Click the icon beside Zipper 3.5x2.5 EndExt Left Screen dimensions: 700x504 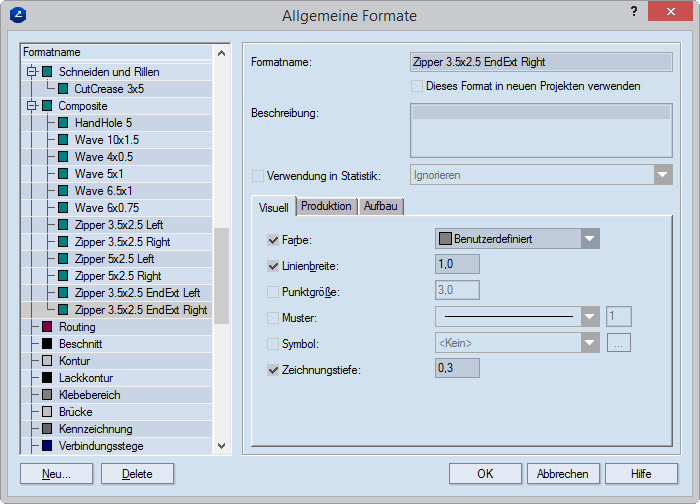click(63, 292)
